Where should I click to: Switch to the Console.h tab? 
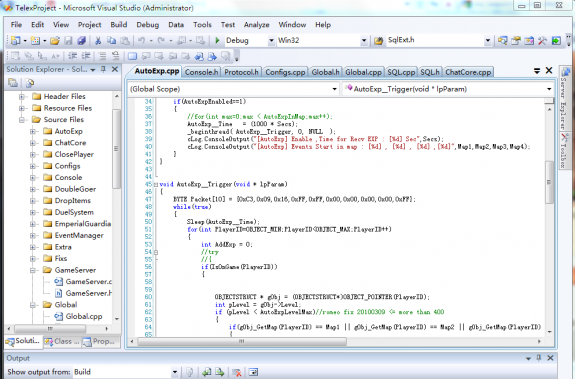click(201, 72)
